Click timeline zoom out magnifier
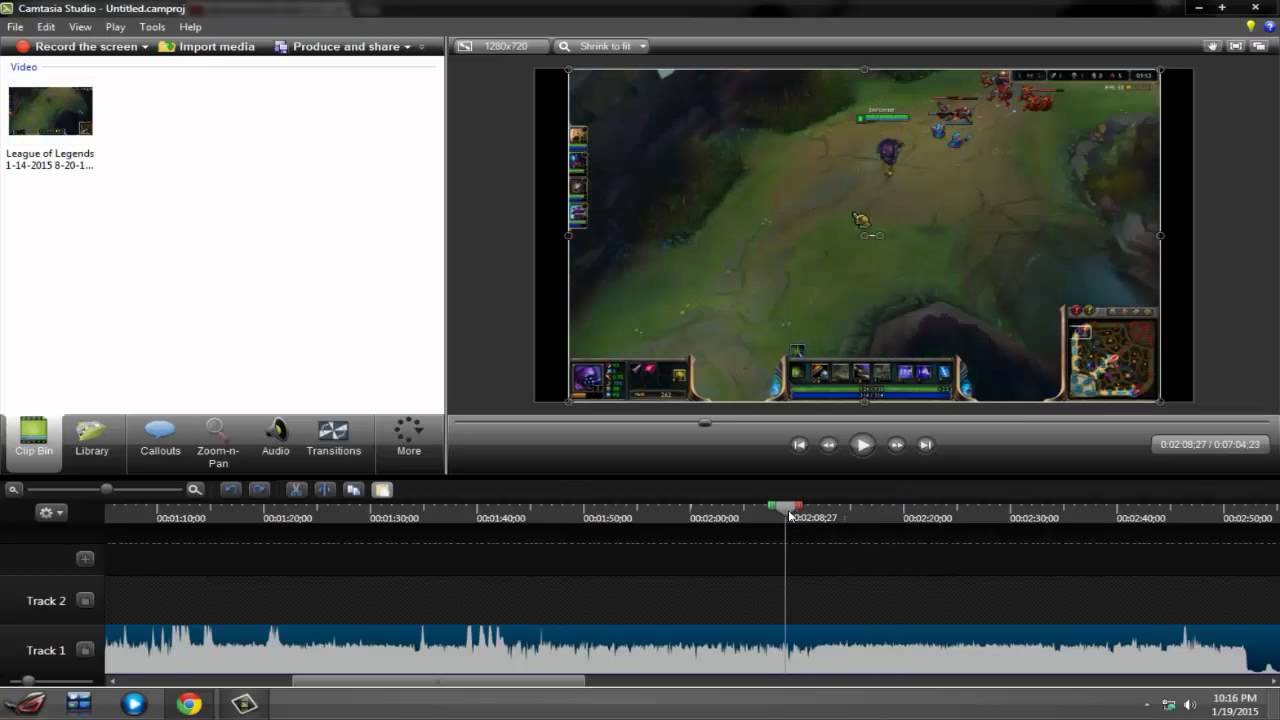 (x=14, y=490)
